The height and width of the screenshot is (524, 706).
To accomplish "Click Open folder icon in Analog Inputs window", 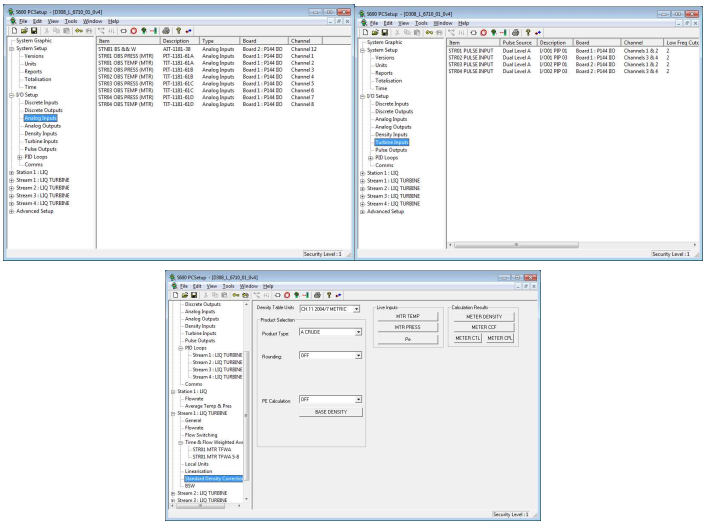I will 24,31.
